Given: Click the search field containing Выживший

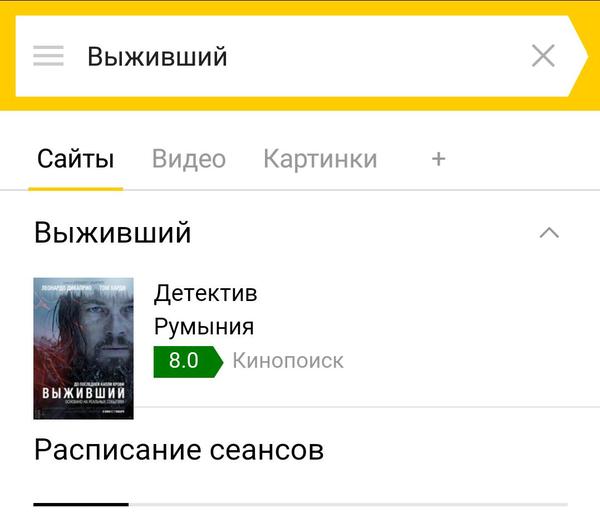Looking at the screenshot, I should tap(293, 56).
